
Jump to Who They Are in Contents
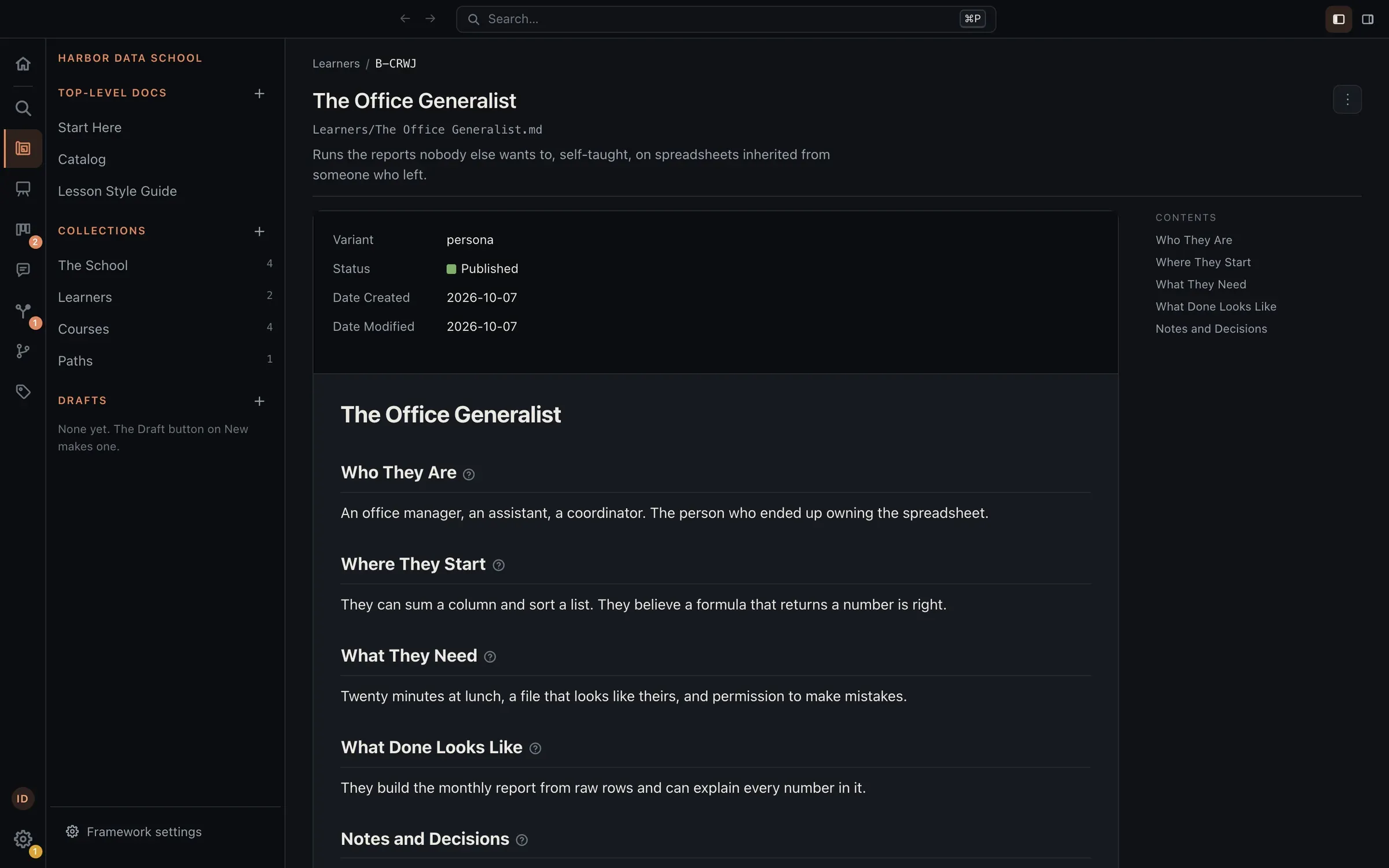click(x=1193, y=240)
